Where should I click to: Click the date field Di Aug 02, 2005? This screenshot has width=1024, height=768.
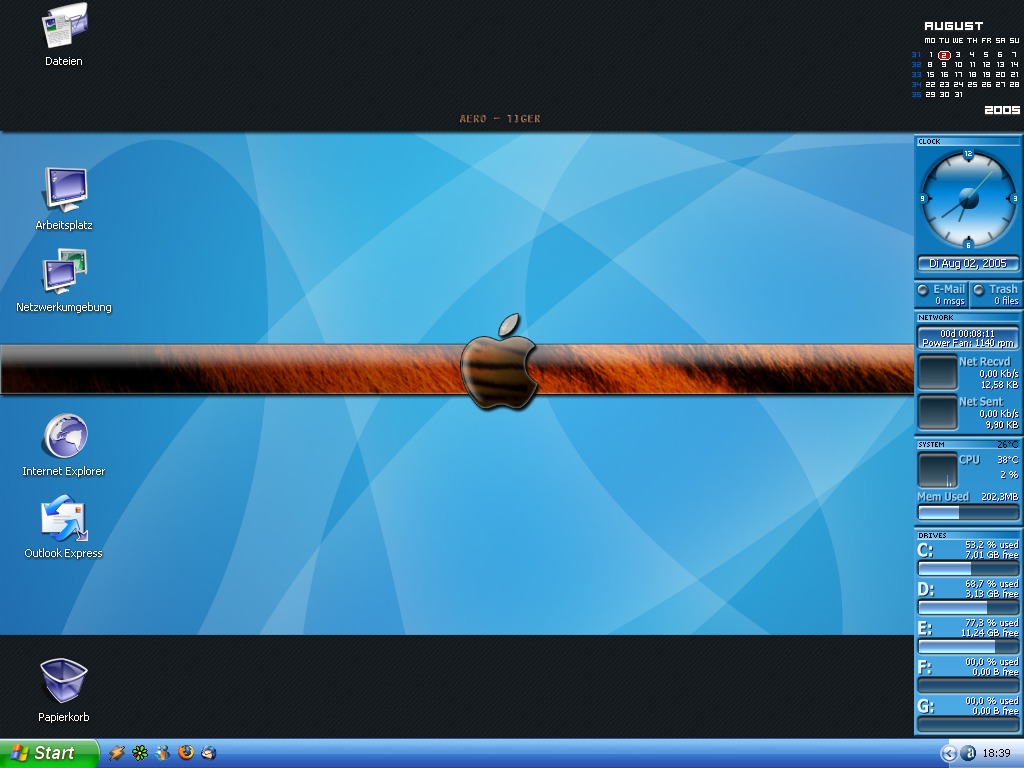coord(968,264)
